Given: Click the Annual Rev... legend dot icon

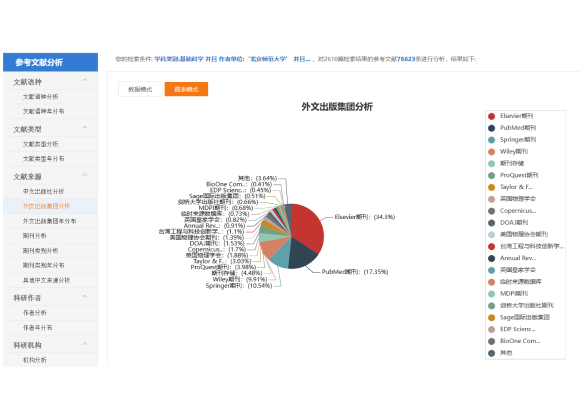Looking at the screenshot, I should click(x=492, y=258).
